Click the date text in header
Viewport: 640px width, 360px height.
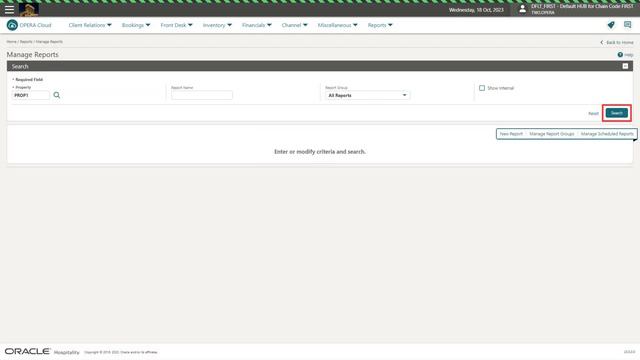[x=476, y=10]
